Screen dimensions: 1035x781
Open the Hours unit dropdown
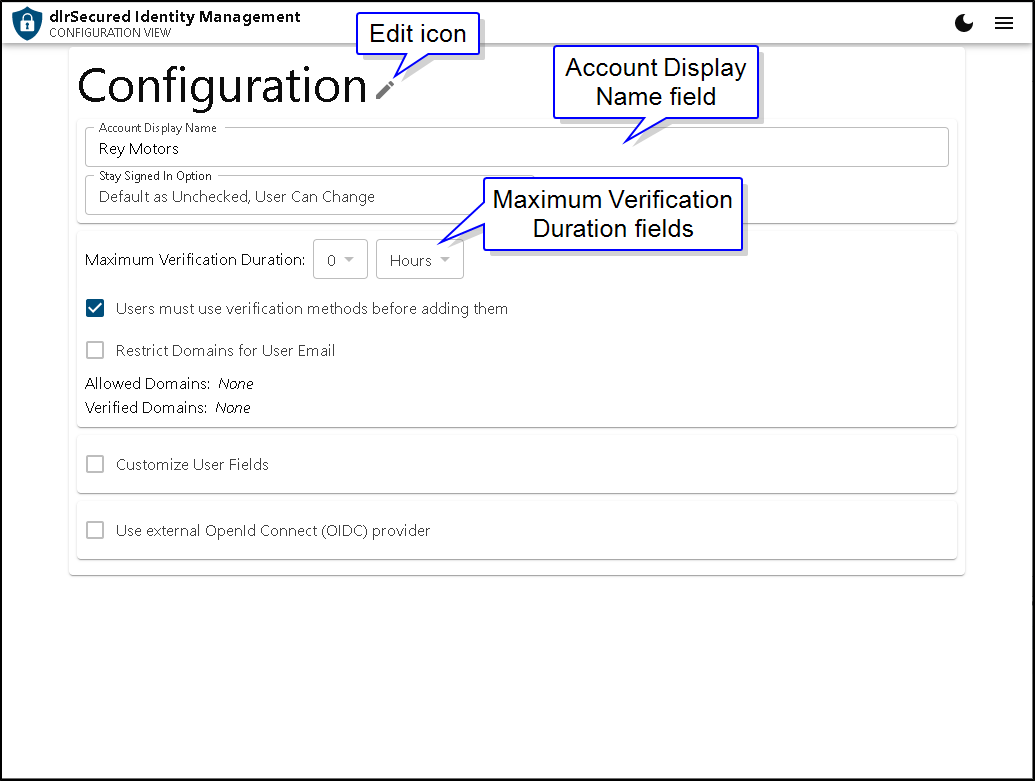[419, 260]
